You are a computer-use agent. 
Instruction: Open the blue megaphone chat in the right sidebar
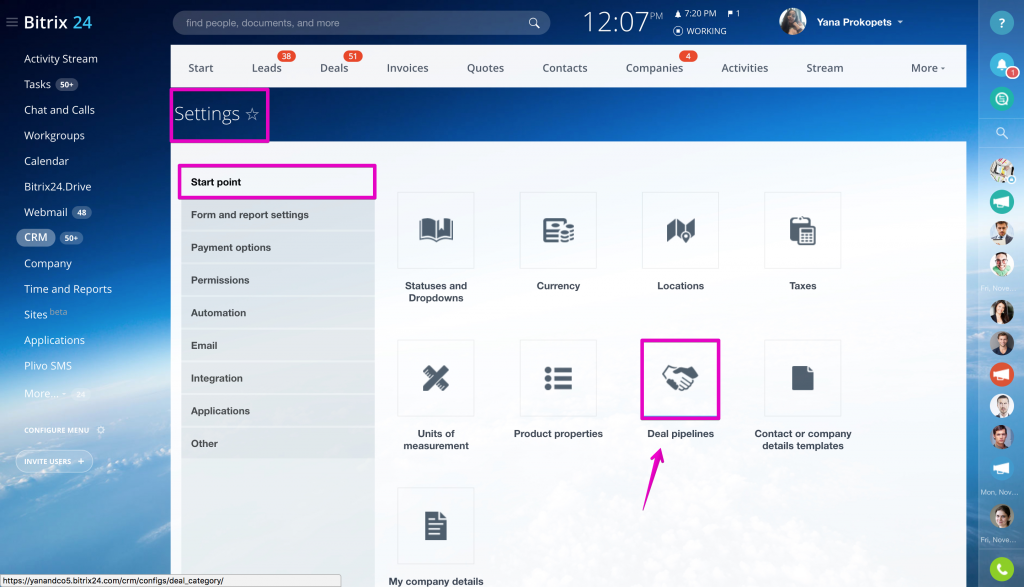(1001, 469)
